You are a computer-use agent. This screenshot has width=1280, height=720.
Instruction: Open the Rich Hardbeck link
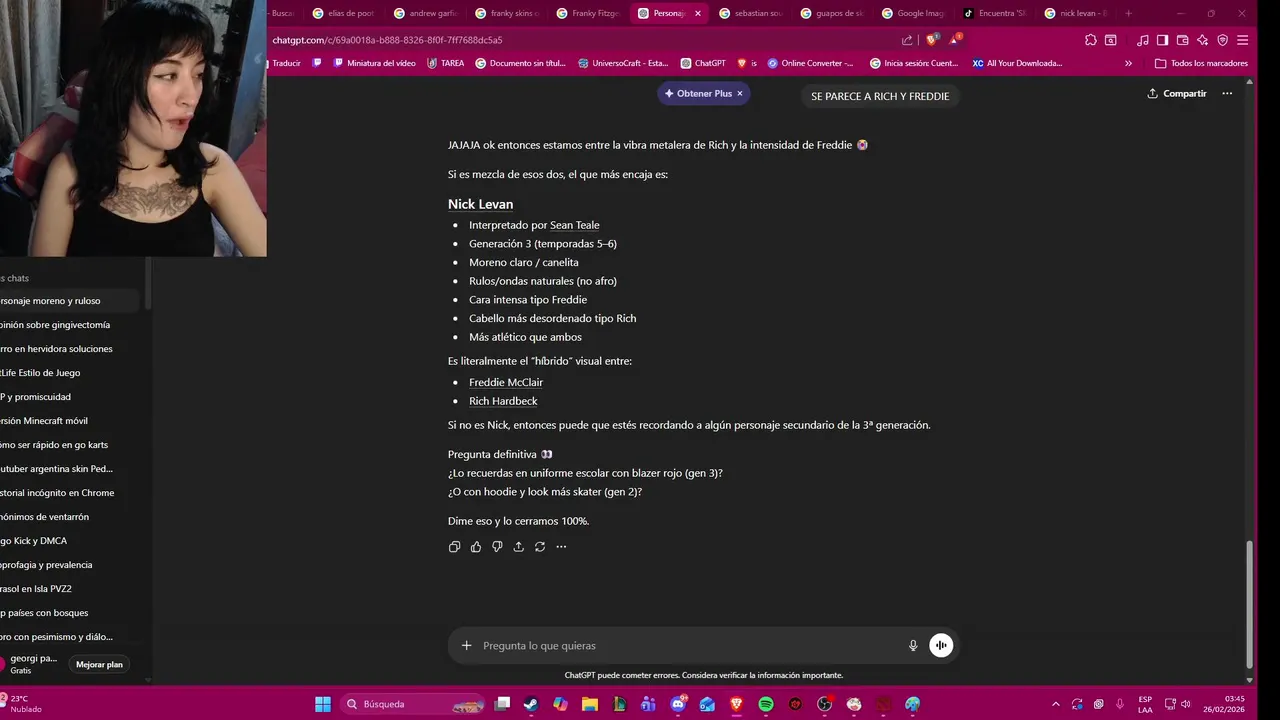click(503, 401)
